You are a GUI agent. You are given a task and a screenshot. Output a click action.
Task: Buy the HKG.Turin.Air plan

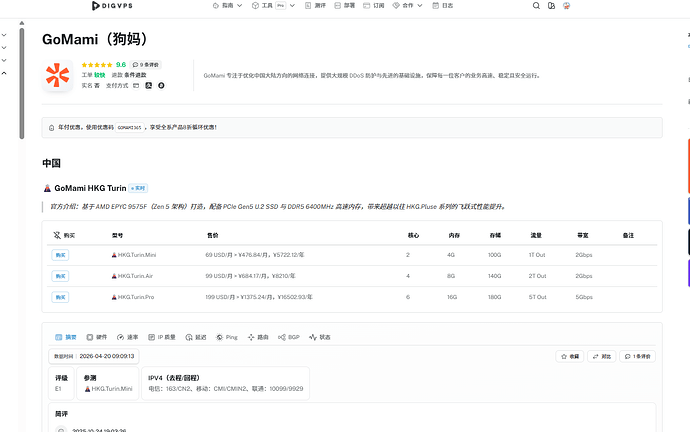point(60,276)
